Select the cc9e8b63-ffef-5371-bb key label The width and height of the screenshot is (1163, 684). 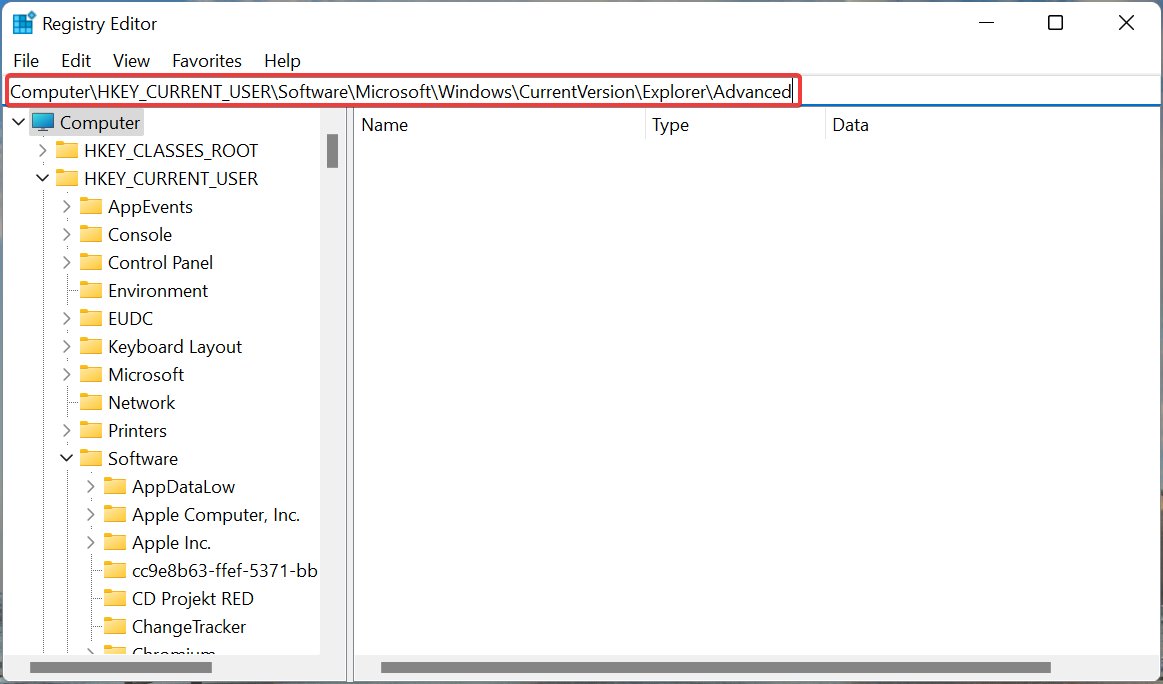[225, 570]
